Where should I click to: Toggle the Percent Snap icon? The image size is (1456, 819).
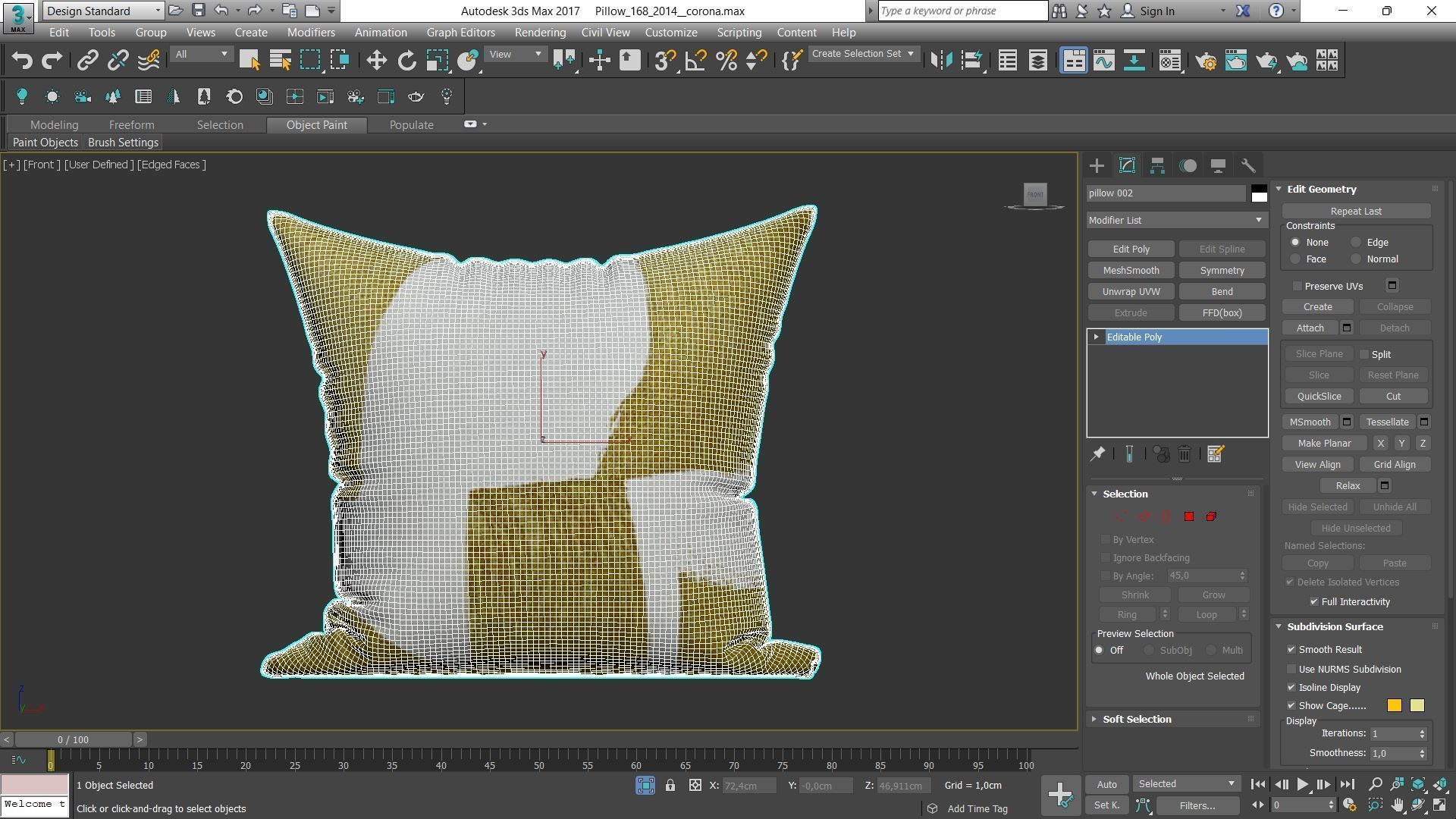(726, 61)
